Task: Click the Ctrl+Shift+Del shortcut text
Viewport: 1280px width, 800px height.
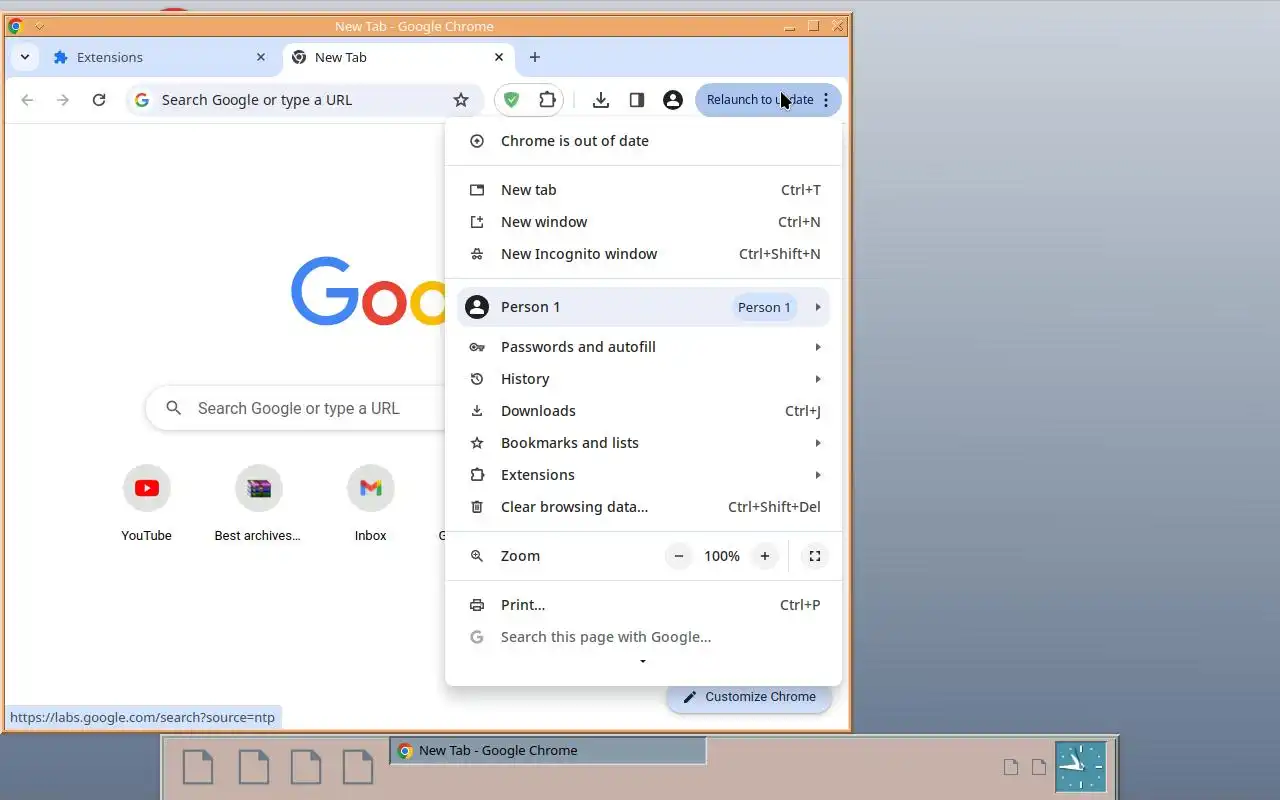Action: pyautogui.click(x=774, y=507)
